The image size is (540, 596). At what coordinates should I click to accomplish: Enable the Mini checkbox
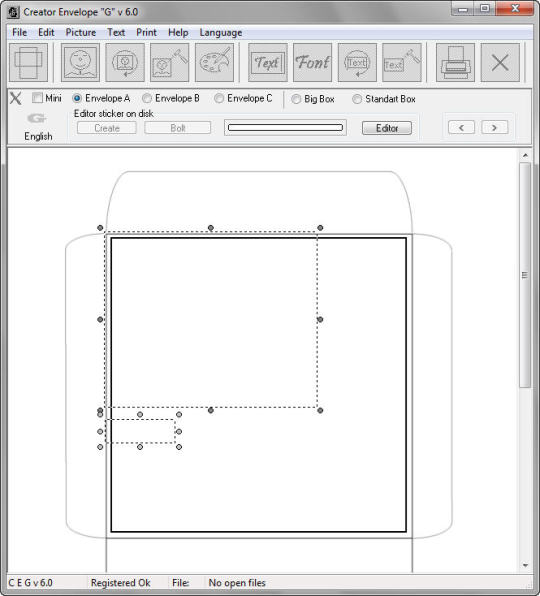click(37, 98)
